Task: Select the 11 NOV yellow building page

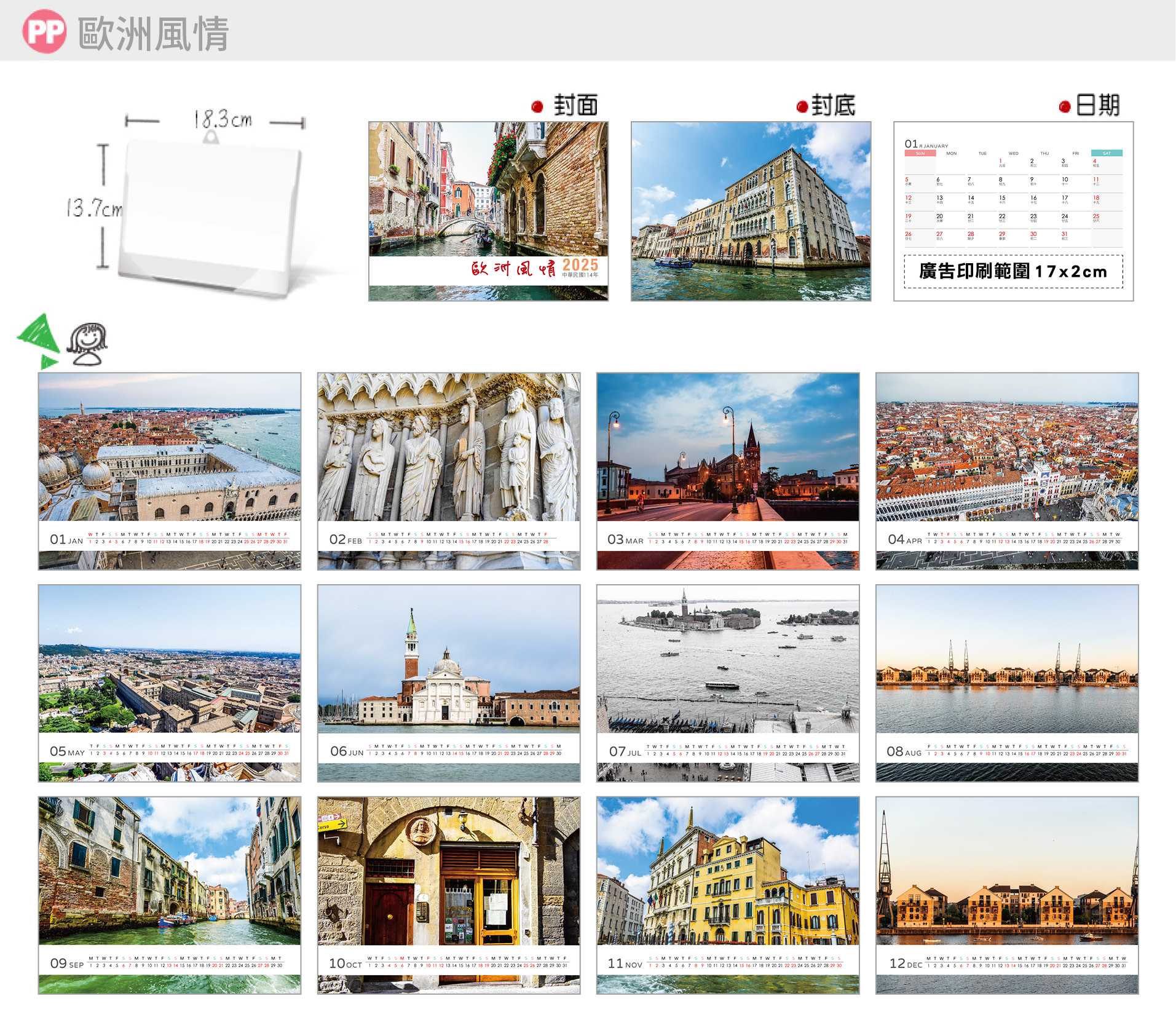Action: click(x=728, y=895)
